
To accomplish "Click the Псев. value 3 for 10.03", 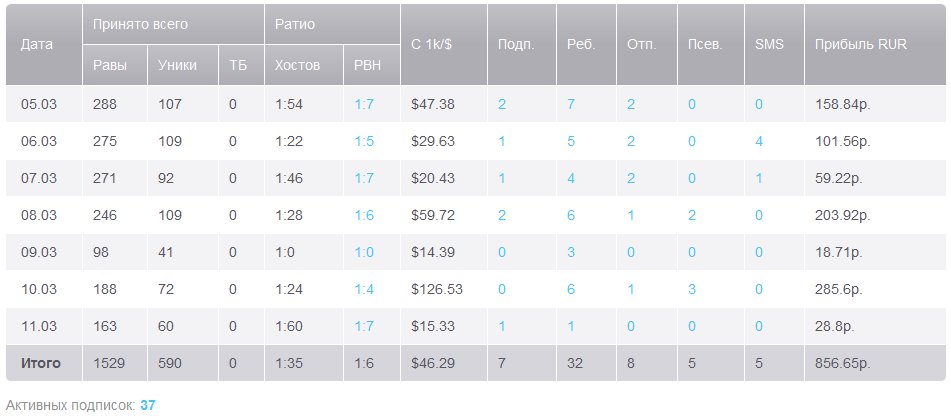I will (x=691, y=288).
